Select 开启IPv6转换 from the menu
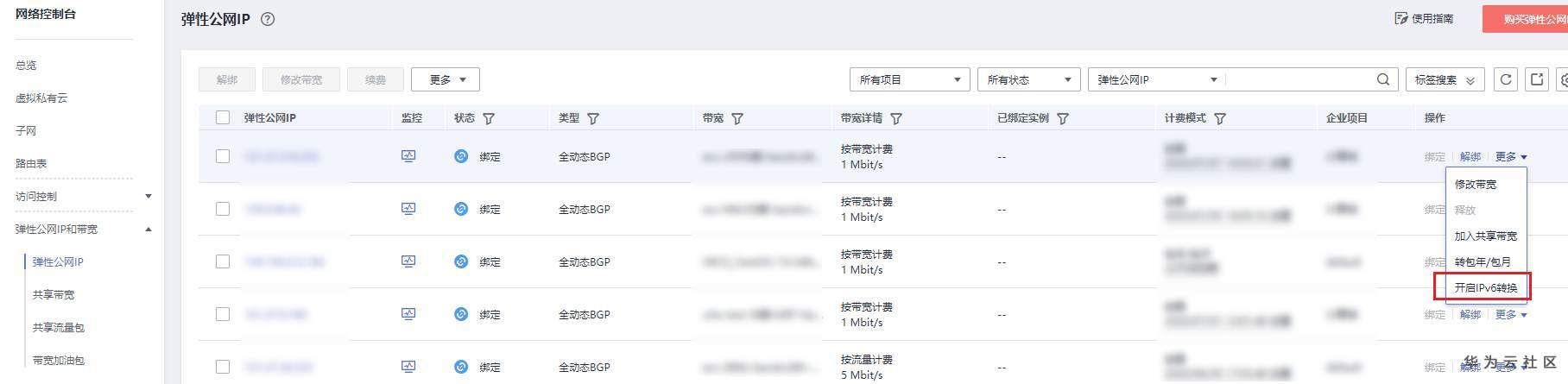This screenshot has width=1568, height=384. (x=1485, y=287)
